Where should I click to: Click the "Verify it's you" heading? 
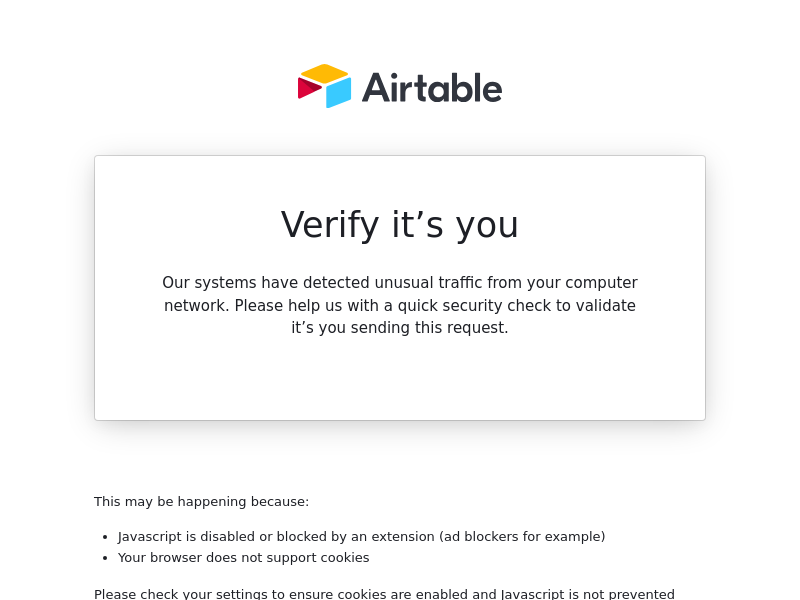pyautogui.click(x=400, y=224)
